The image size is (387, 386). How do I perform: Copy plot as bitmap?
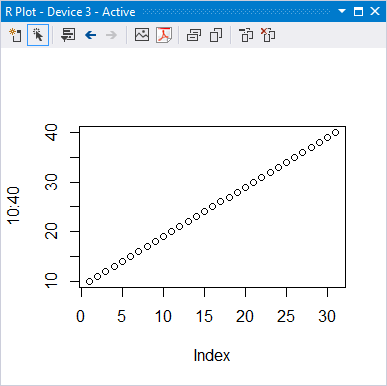point(194,35)
